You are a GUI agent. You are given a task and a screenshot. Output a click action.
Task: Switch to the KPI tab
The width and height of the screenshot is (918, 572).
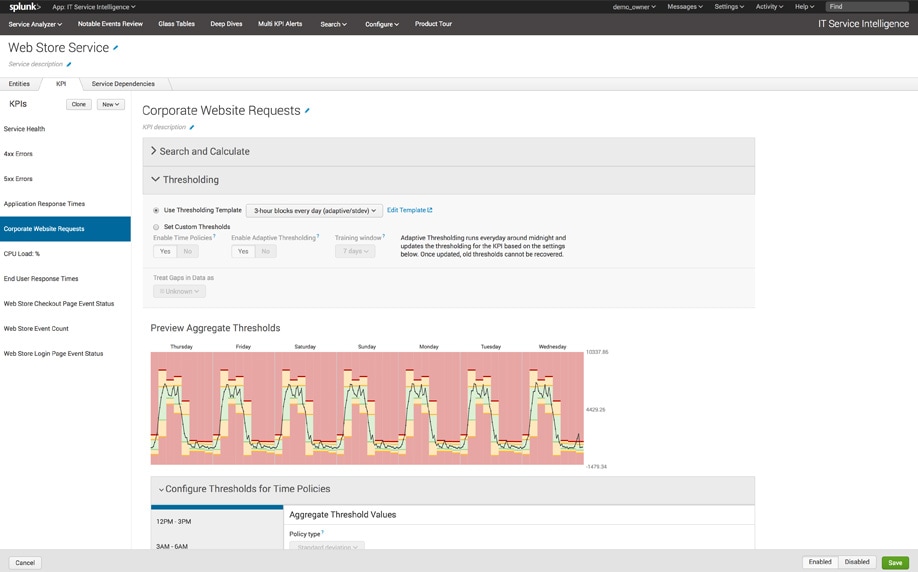tap(61, 84)
